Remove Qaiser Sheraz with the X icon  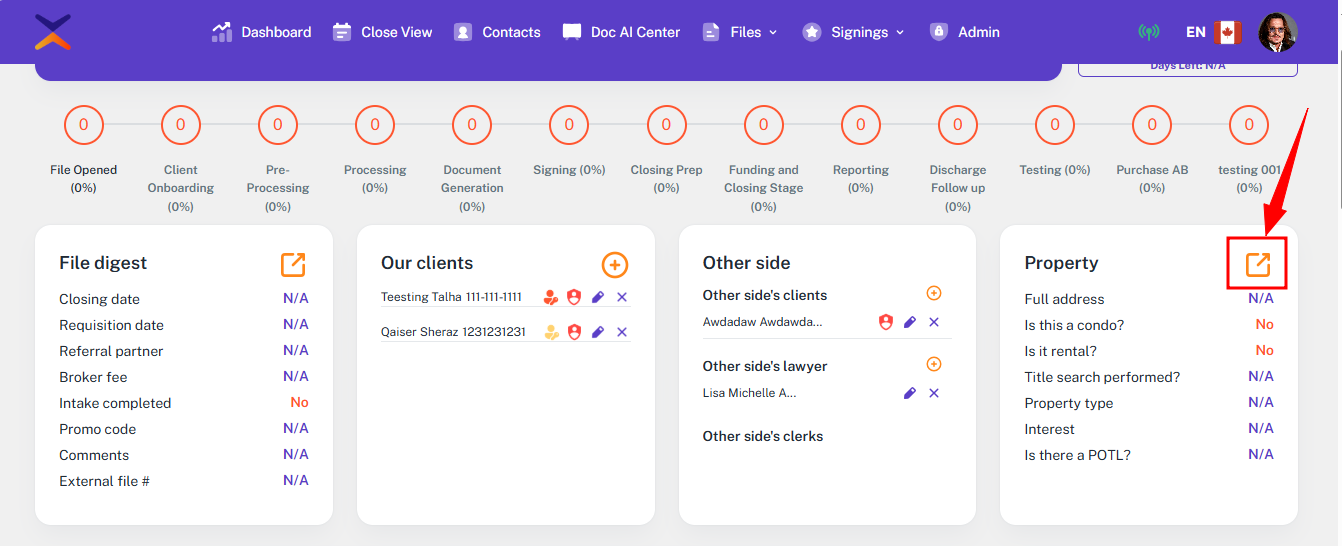point(622,332)
